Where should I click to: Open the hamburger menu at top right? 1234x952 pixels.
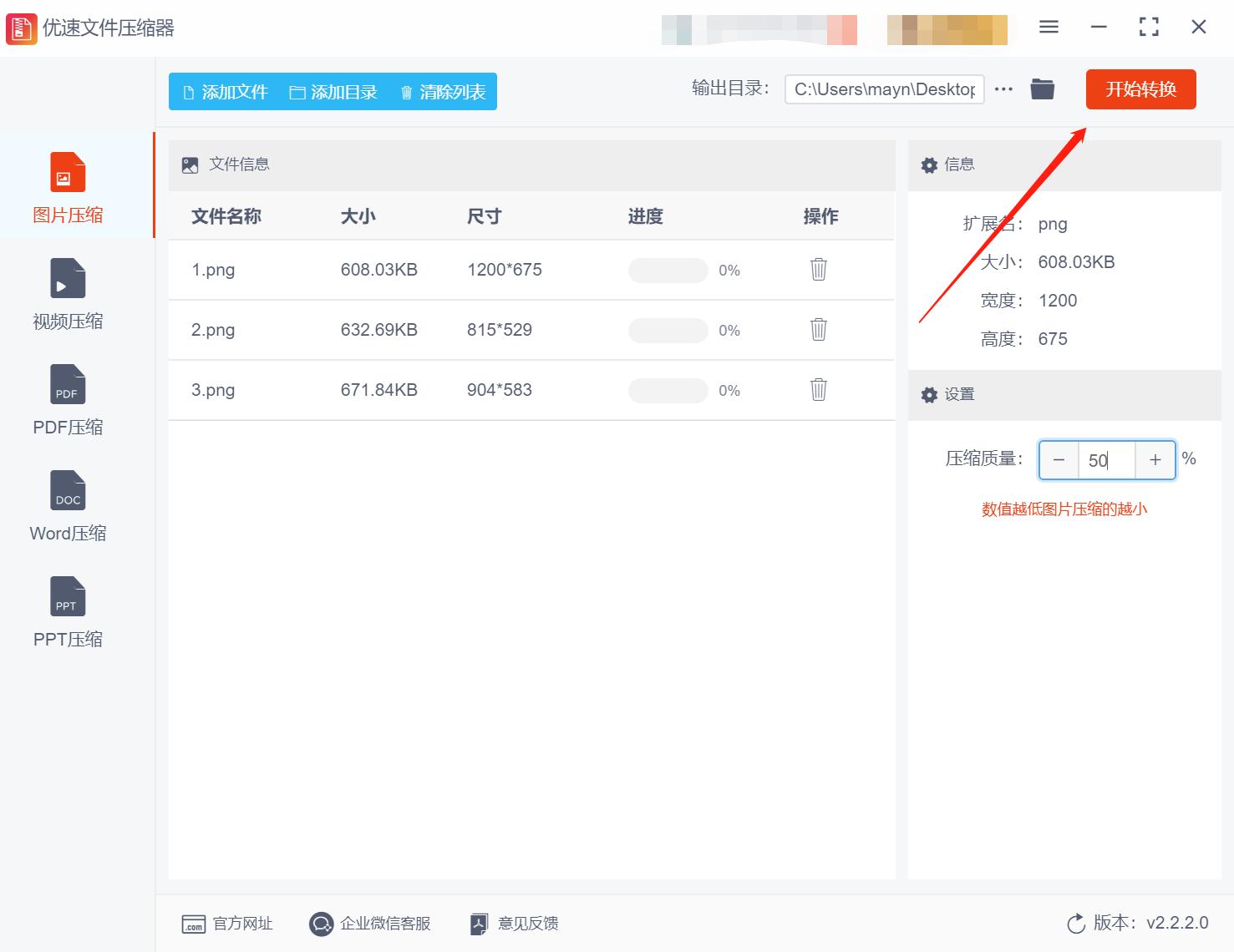coord(1049,26)
